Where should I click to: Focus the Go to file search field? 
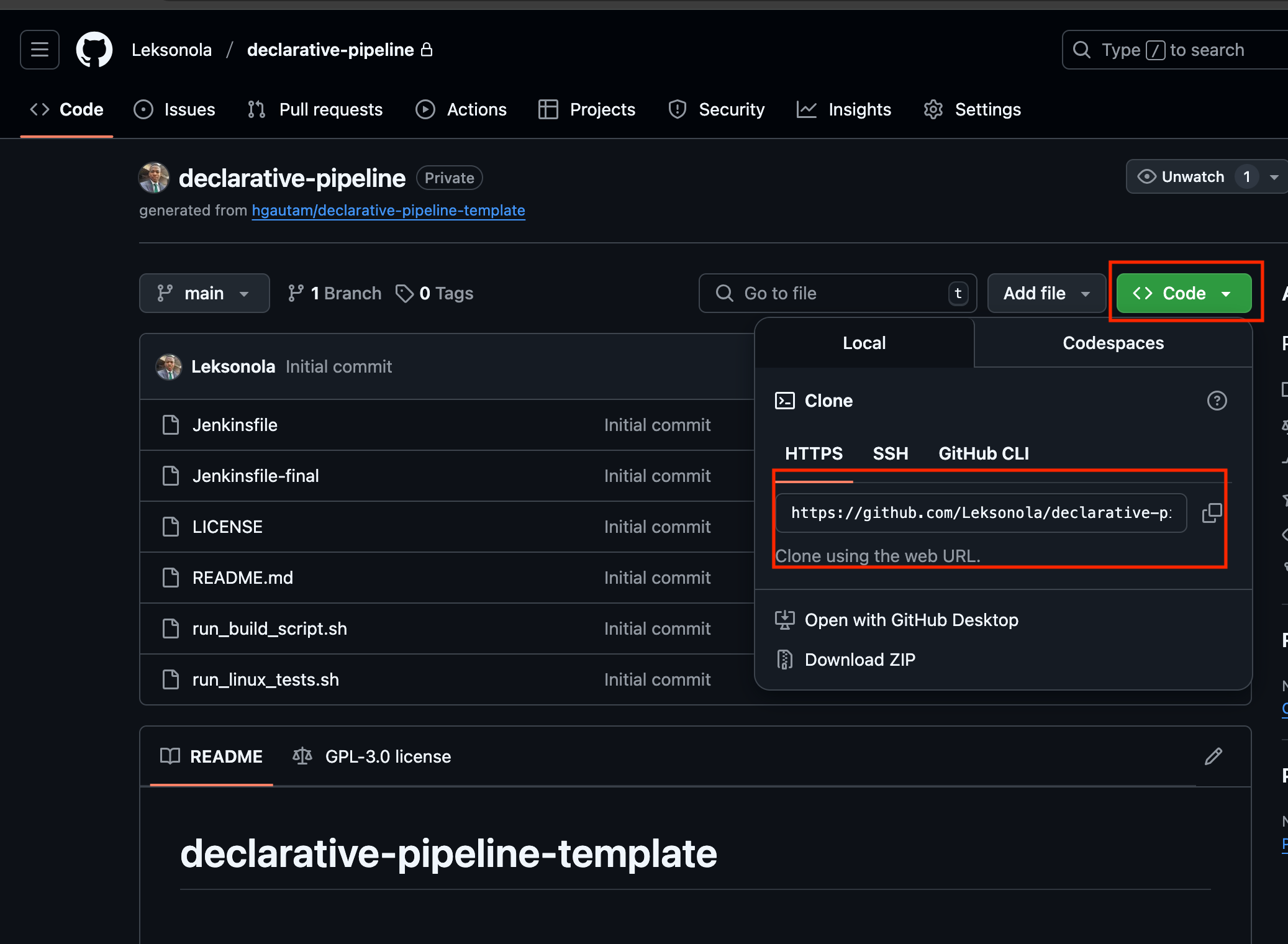[x=838, y=293]
